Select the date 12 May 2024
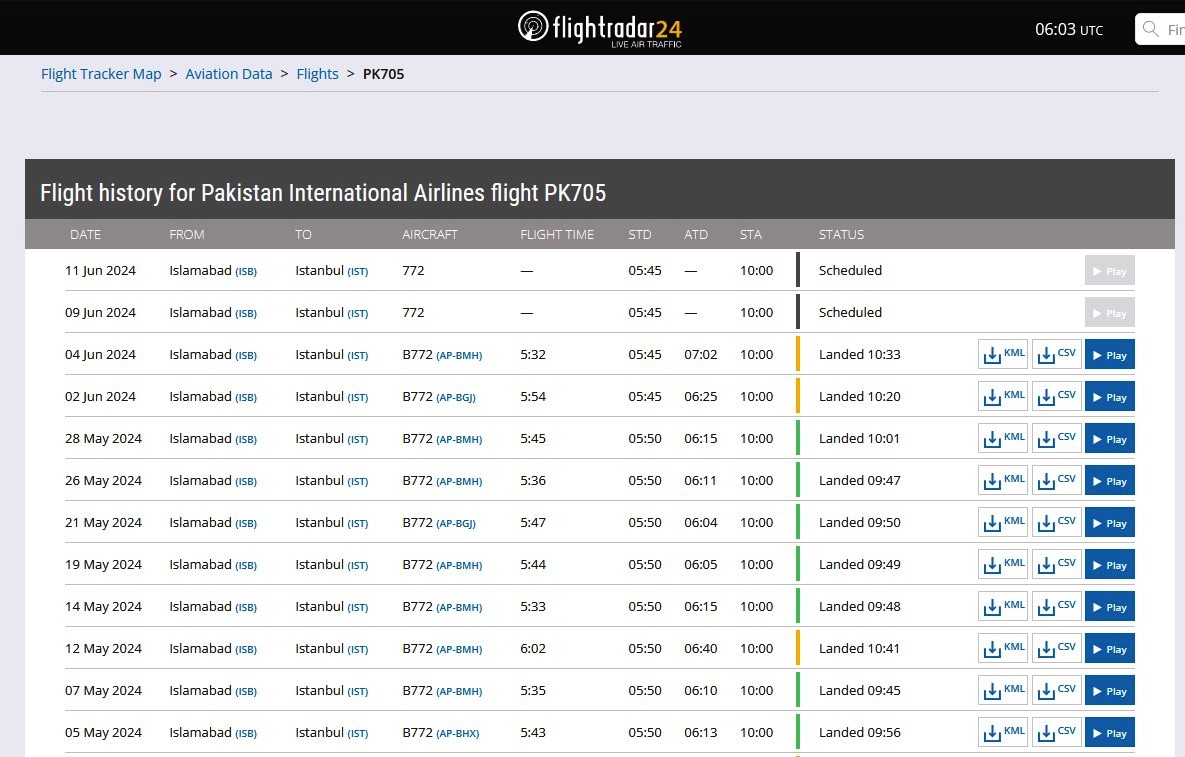 click(104, 648)
